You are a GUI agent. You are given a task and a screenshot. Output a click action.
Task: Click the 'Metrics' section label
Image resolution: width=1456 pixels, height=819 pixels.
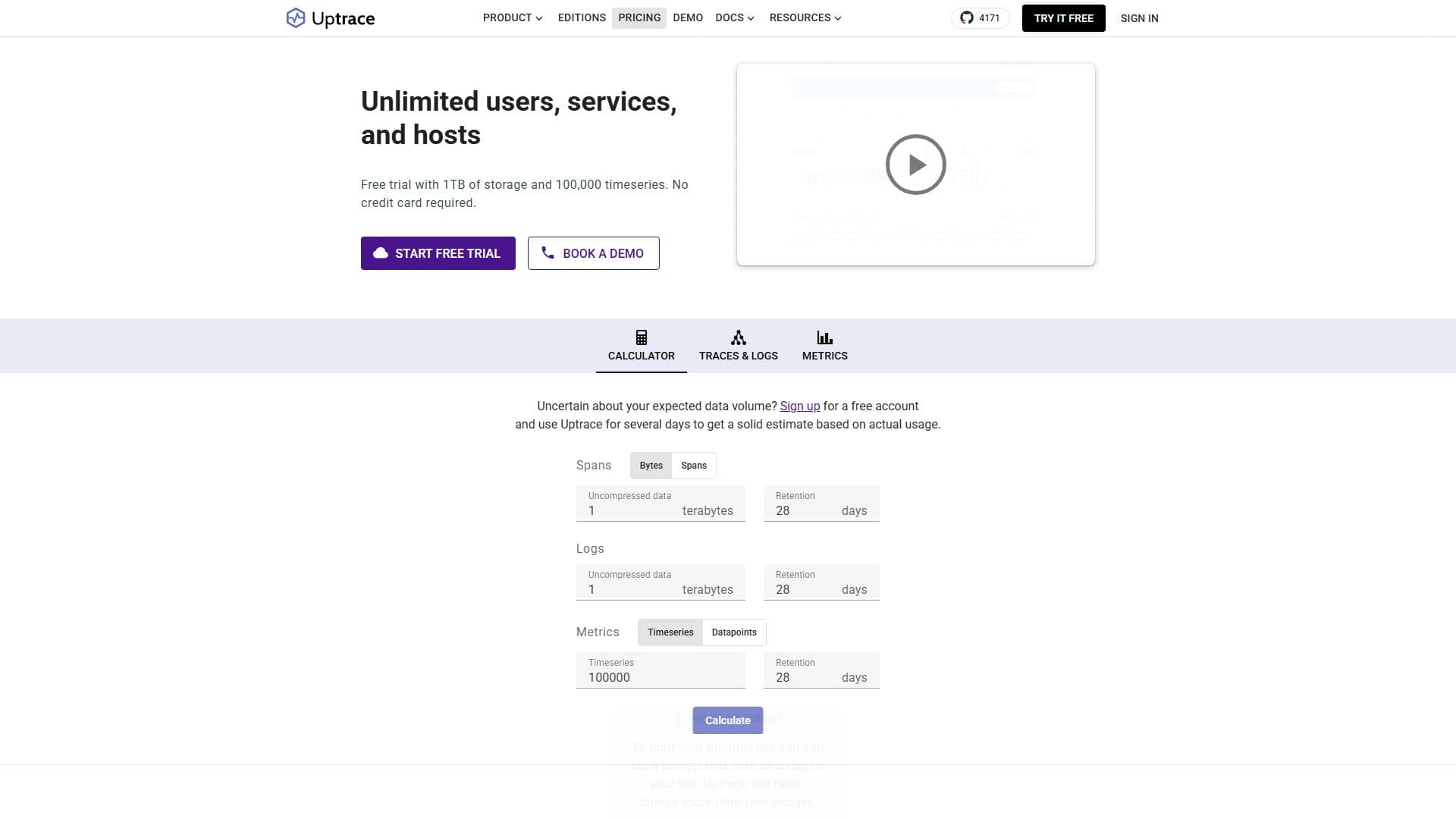[598, 632]
